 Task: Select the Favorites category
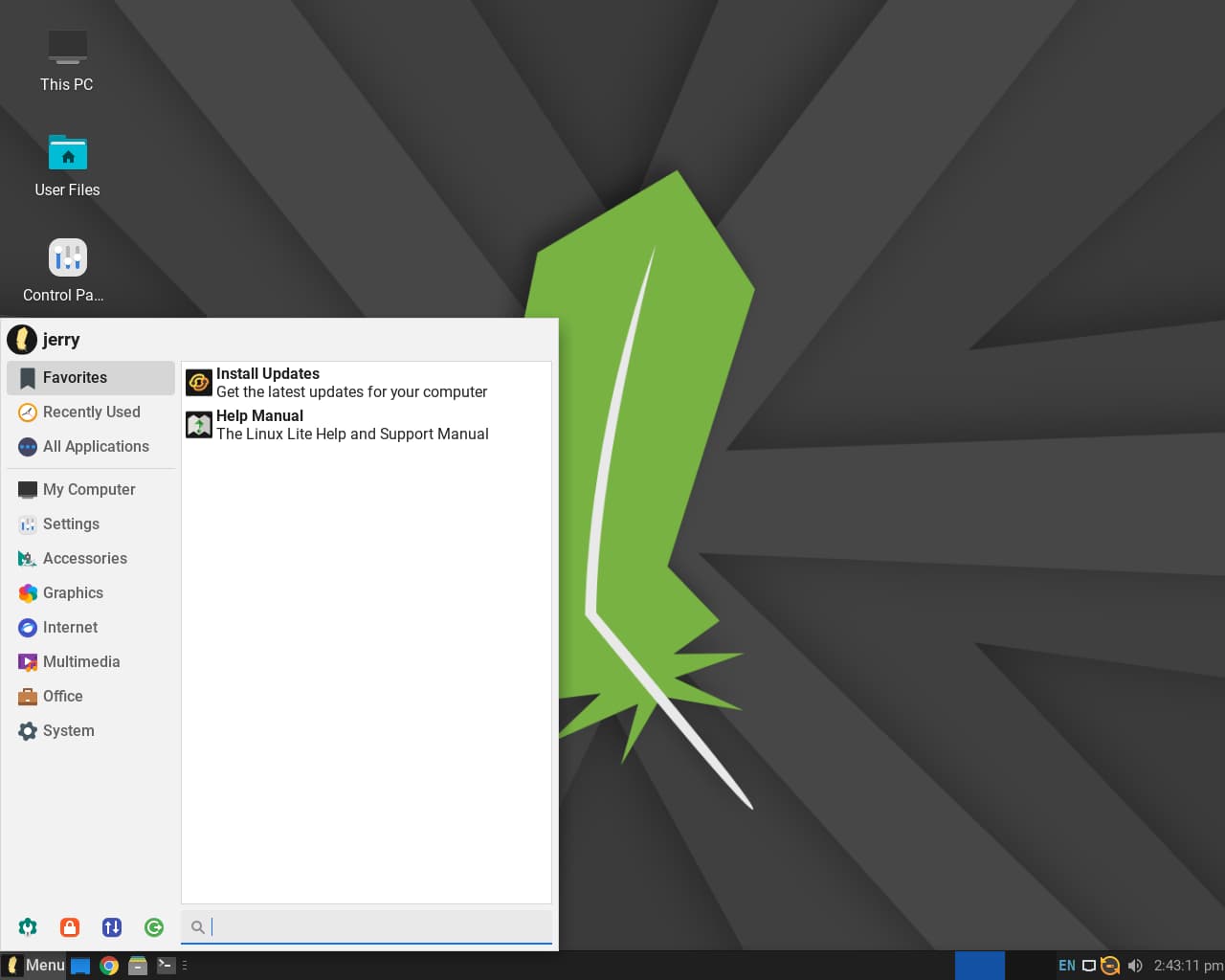76,377
